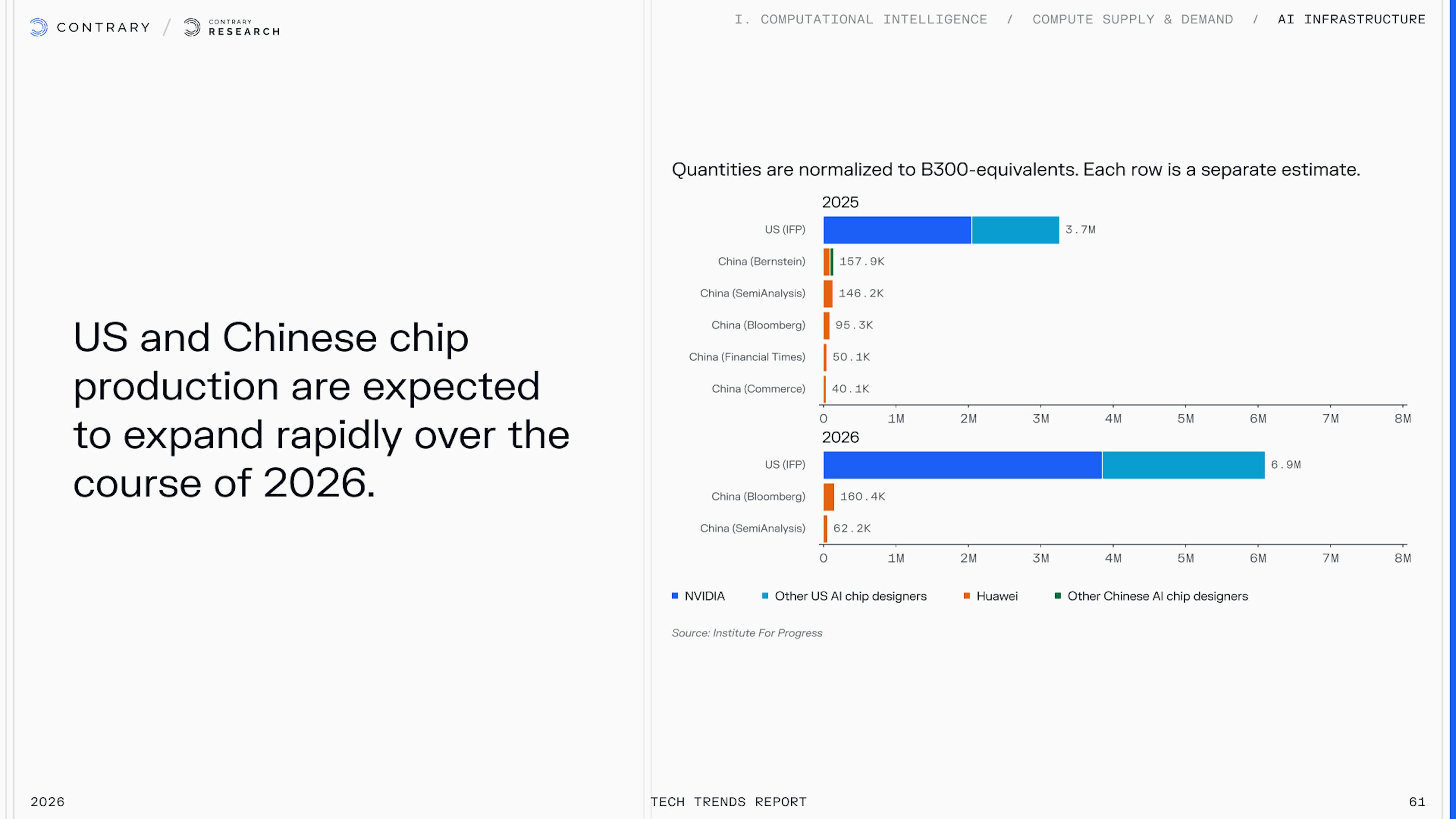
Task: Click the light blue segment of the 2026 US (IFP) bar
Action: [x=1183, y=465]
